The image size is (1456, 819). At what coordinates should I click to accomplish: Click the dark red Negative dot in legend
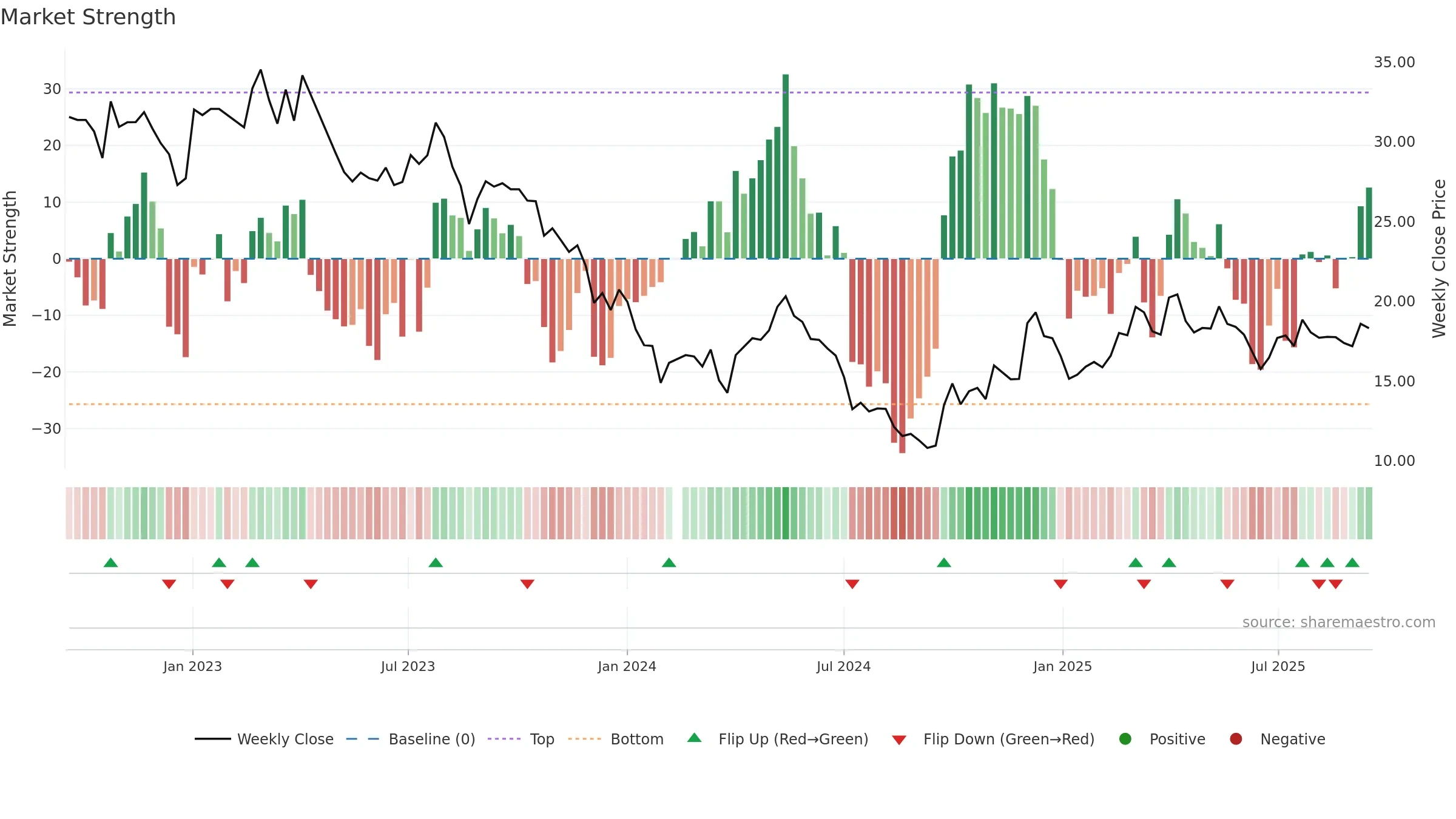[1236, 739]
